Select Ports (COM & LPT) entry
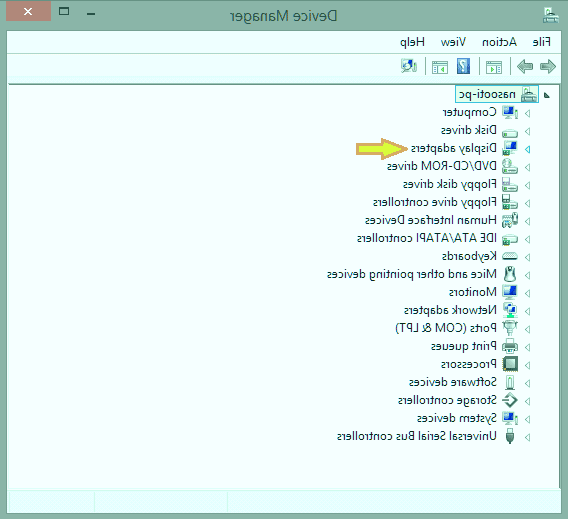The image size is (568, 519). pos(446,328)
